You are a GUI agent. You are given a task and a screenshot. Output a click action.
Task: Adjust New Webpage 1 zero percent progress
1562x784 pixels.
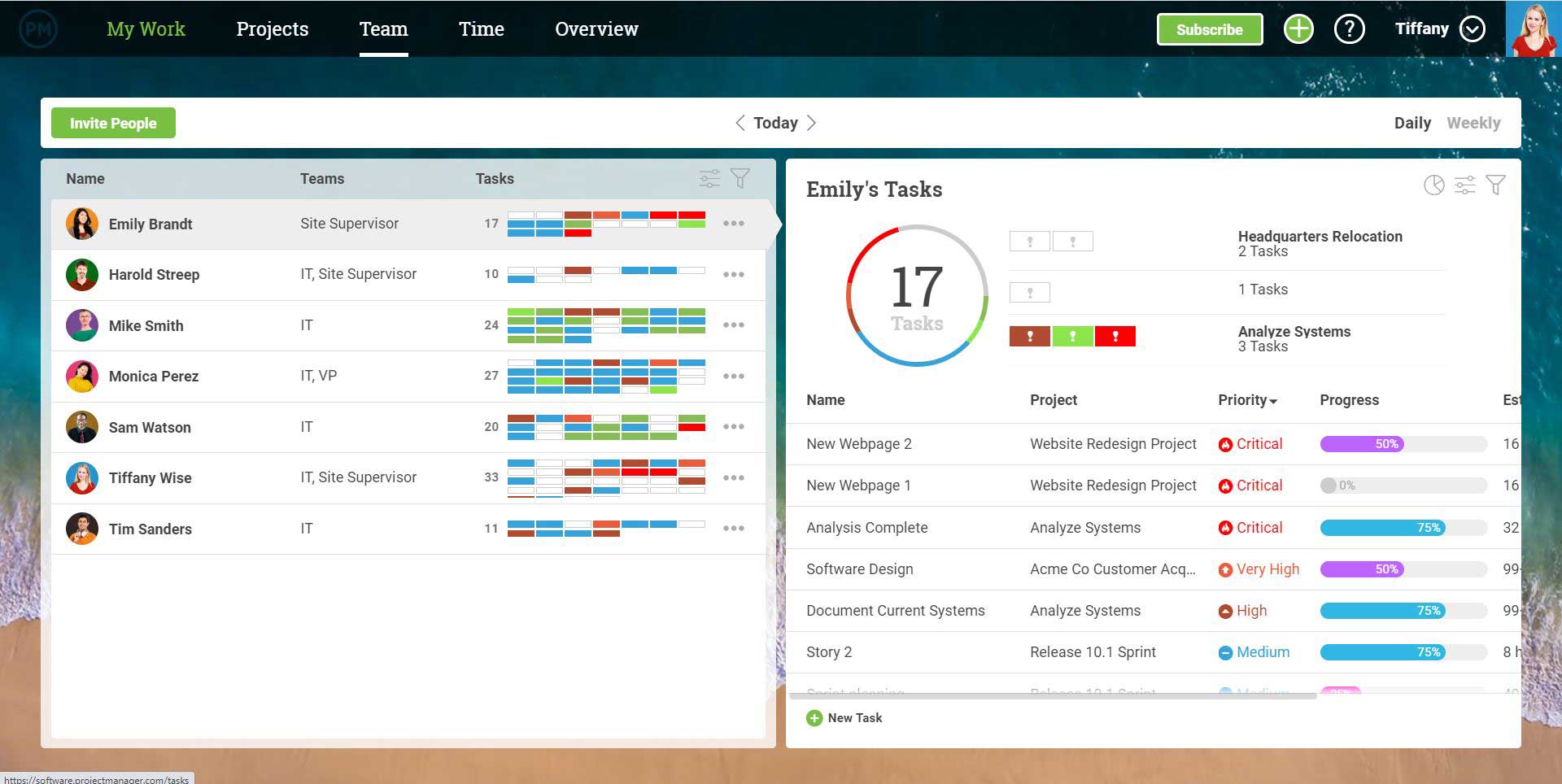tap(1403, 486)
